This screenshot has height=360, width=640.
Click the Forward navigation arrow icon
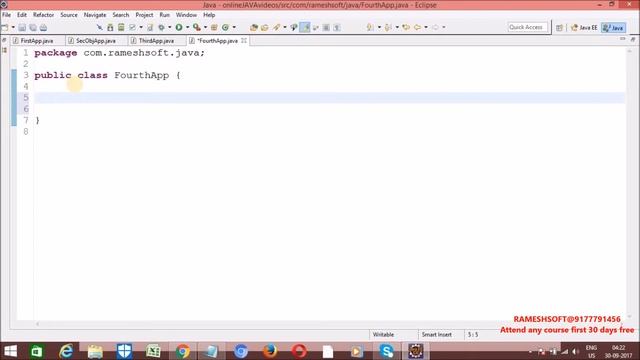coord(435,27)
